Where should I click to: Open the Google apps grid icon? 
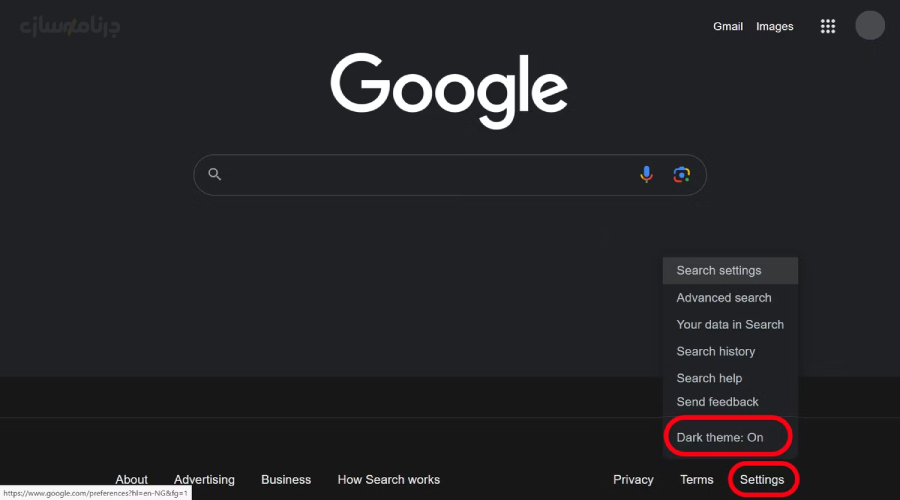pos(827,27)
